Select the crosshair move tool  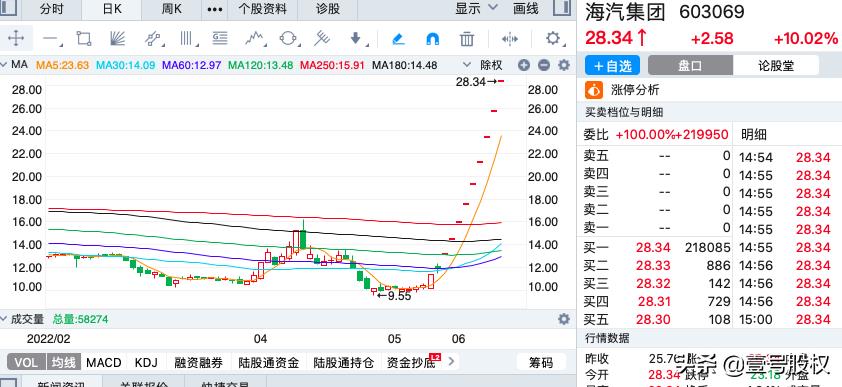click(16, 39)
